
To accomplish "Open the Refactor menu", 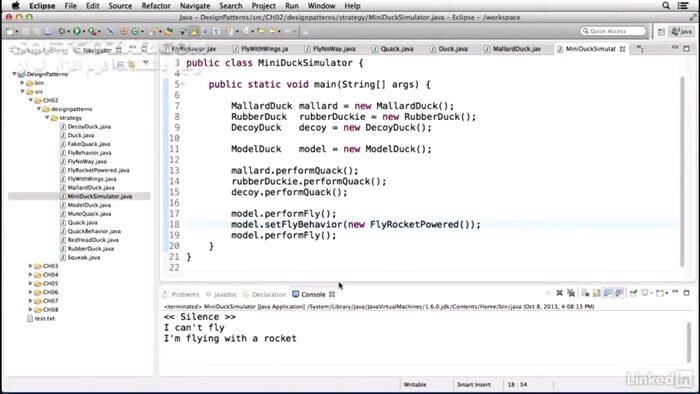I will (x=156, y=6).
